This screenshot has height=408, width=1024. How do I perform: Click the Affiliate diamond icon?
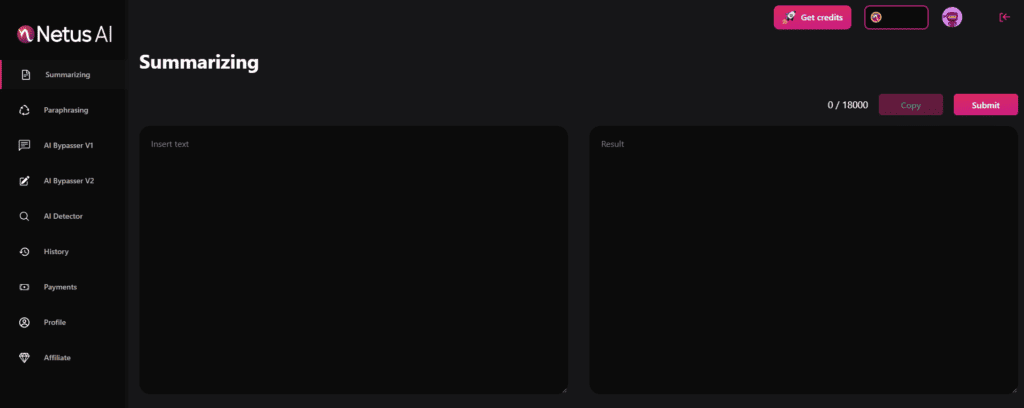point(25,358)
